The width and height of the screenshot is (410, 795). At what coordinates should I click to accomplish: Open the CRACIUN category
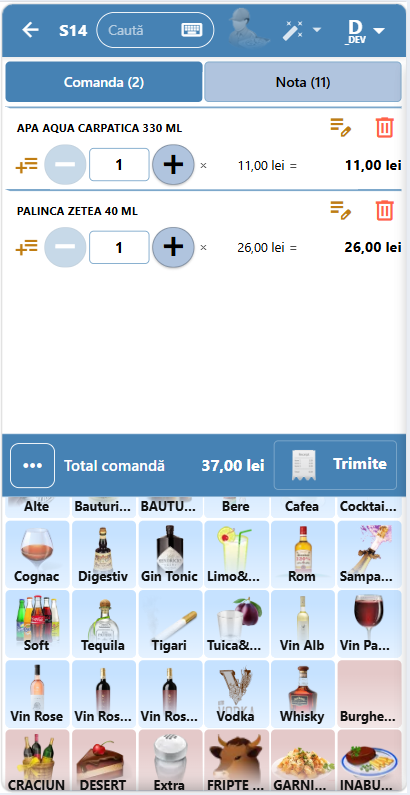(37, 762)
